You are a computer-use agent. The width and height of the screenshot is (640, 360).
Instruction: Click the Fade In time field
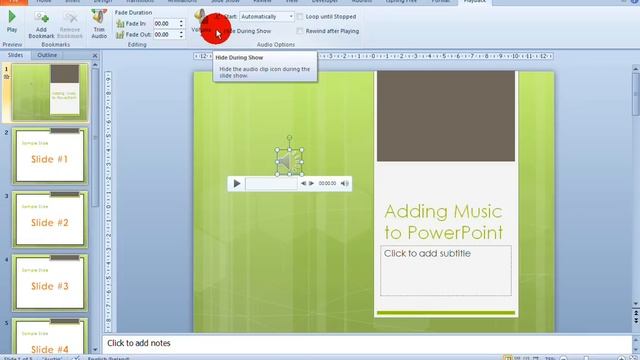pyautogui.click(x=166, y=24)
